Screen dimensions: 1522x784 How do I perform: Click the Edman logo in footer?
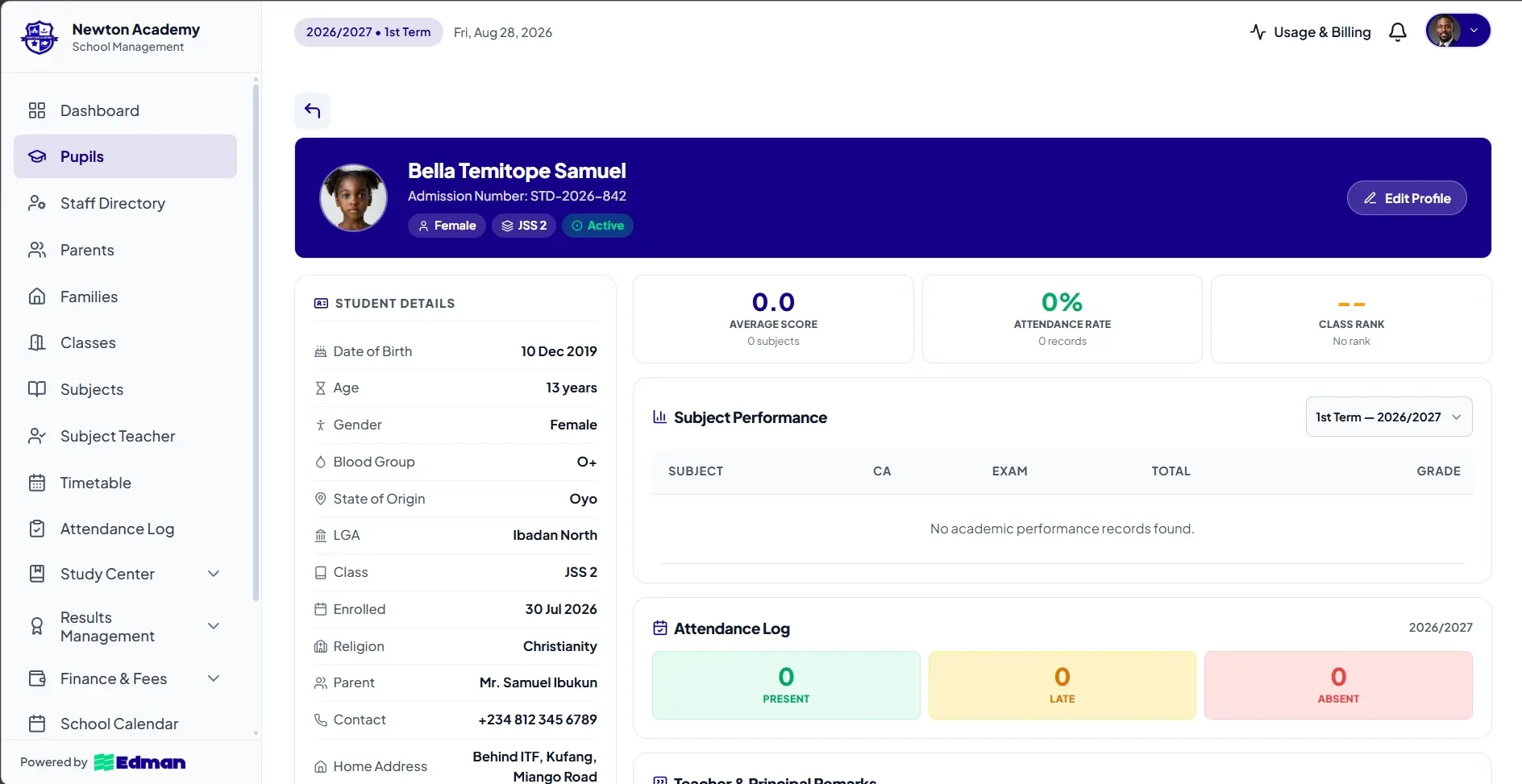tap(139, 762)
